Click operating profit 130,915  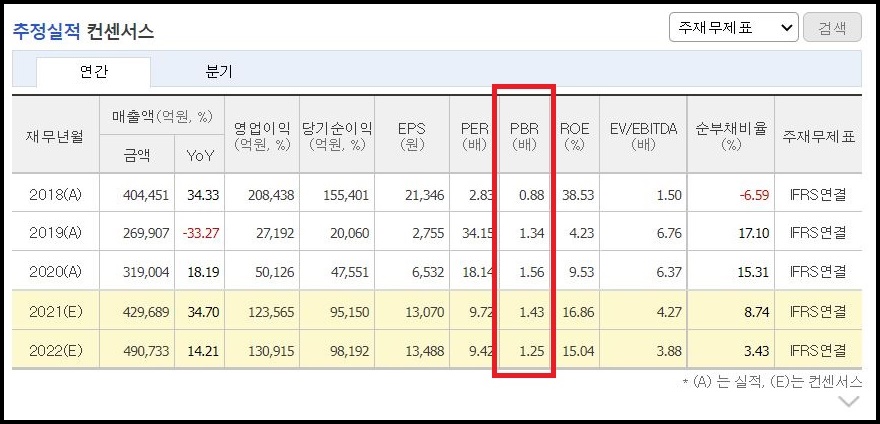pyautogui.click(x=271, y=352)
